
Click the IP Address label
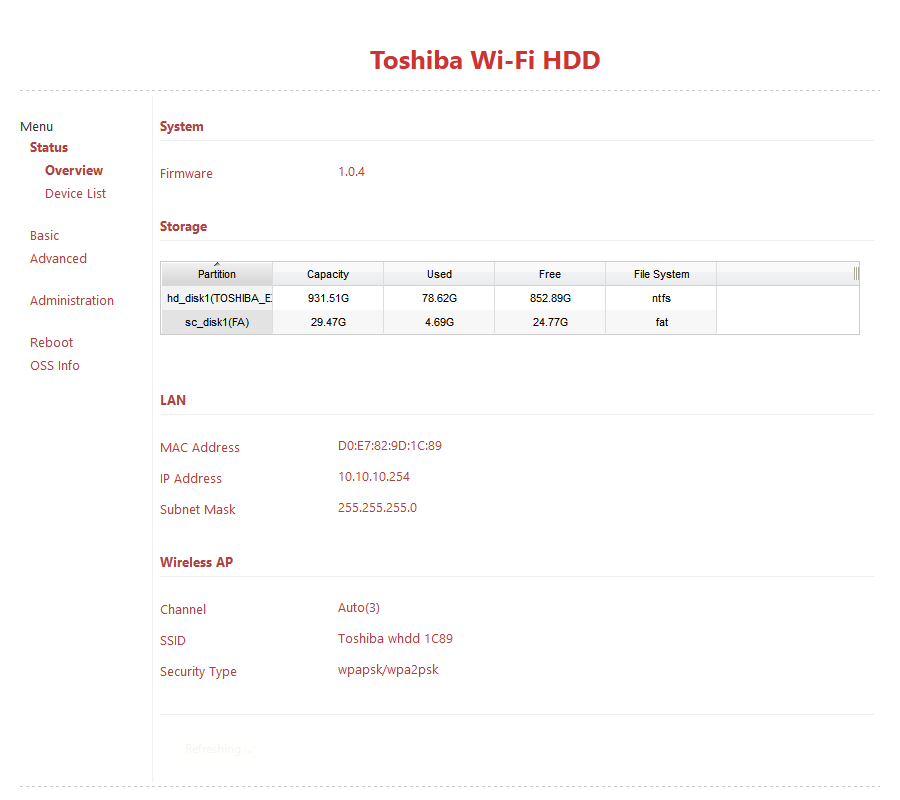point(191,478)
